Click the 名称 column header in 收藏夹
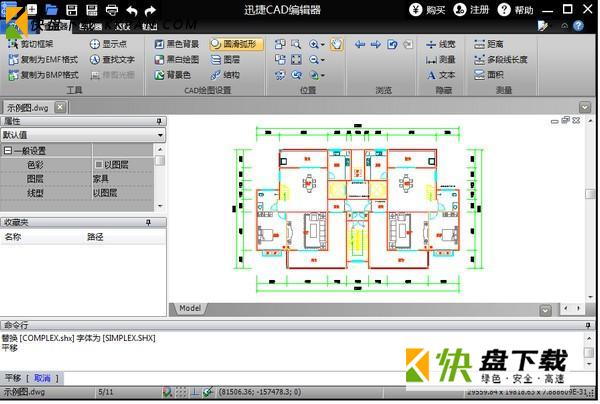This screenshot has width=600, height=404. 13,237
